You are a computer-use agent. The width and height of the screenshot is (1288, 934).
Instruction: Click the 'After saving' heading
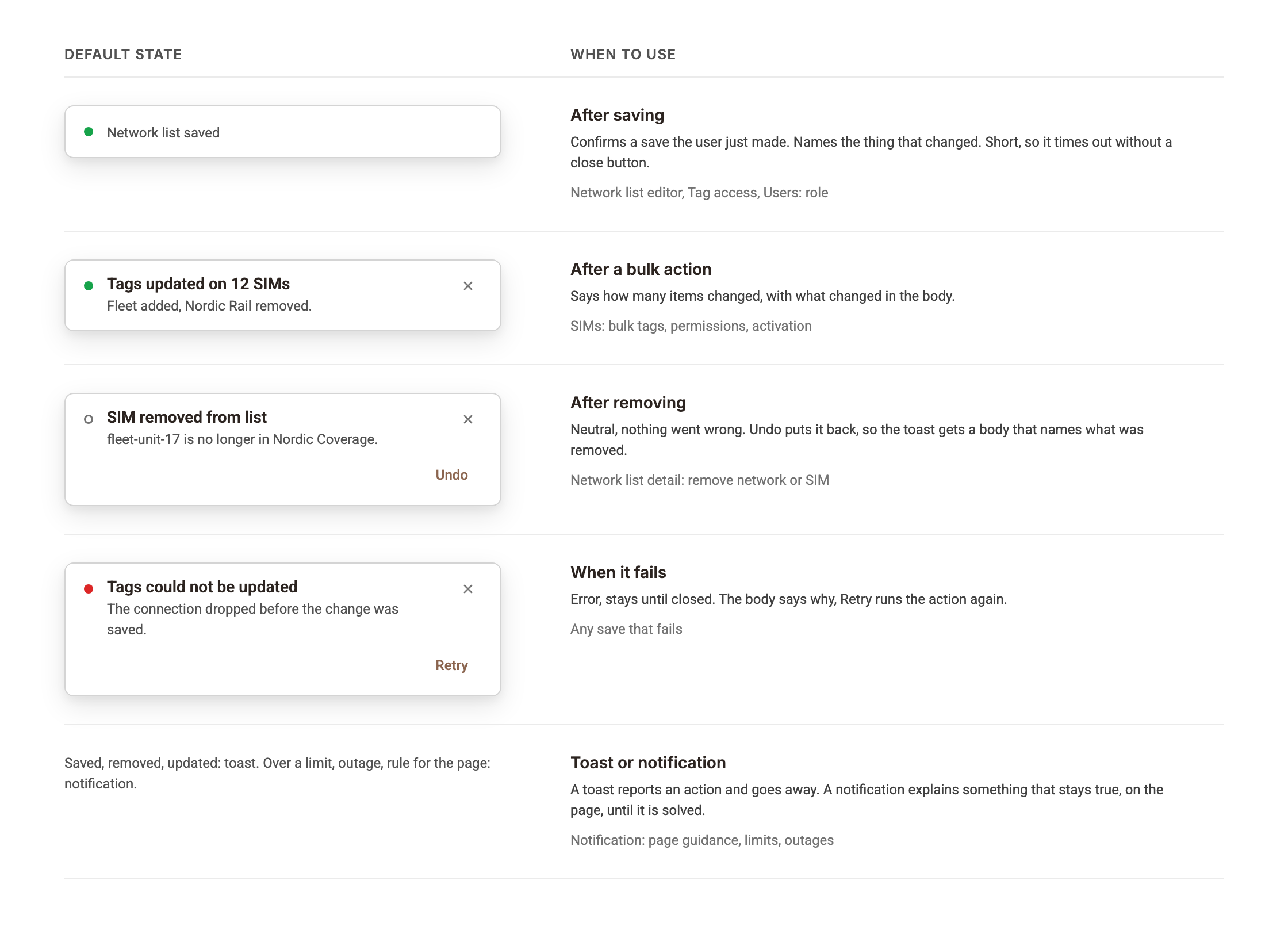point(618,115)
